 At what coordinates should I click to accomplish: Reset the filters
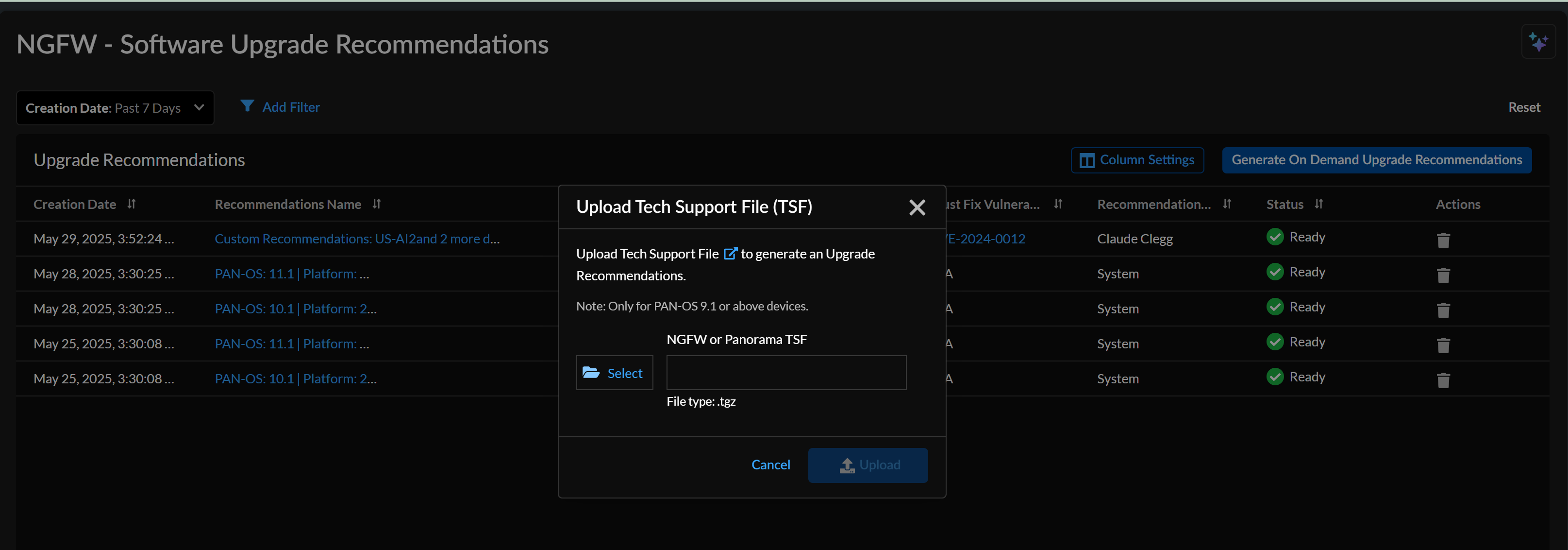[x=1523, y=107]
